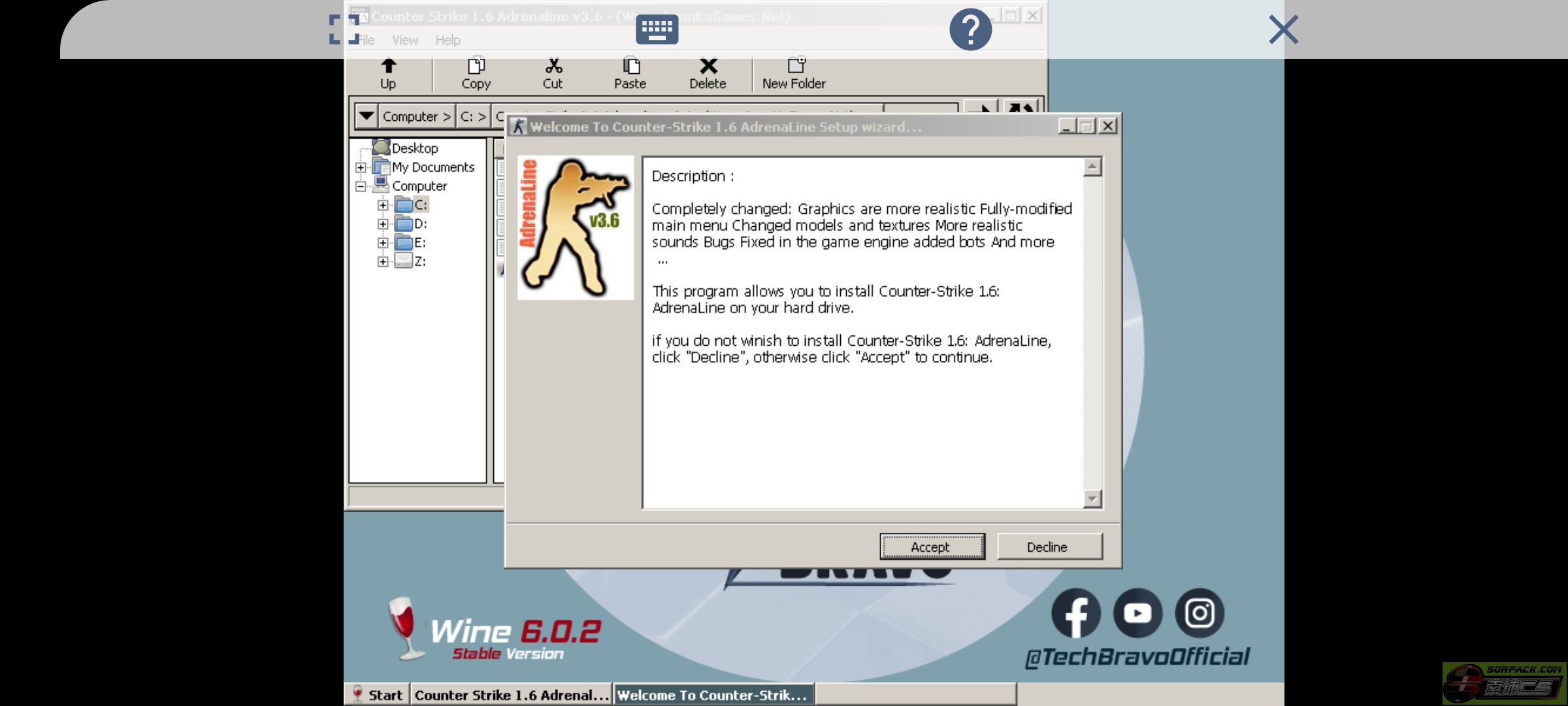Open the Help menu
Screen dimensions: 1568x706
(x=448, y=41)
